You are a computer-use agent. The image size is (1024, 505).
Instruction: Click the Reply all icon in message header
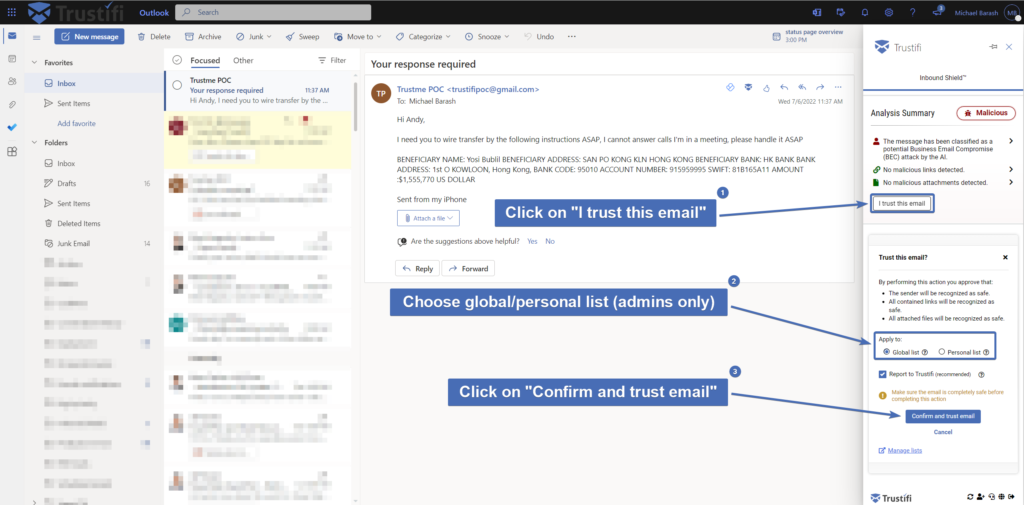(802, 88)
